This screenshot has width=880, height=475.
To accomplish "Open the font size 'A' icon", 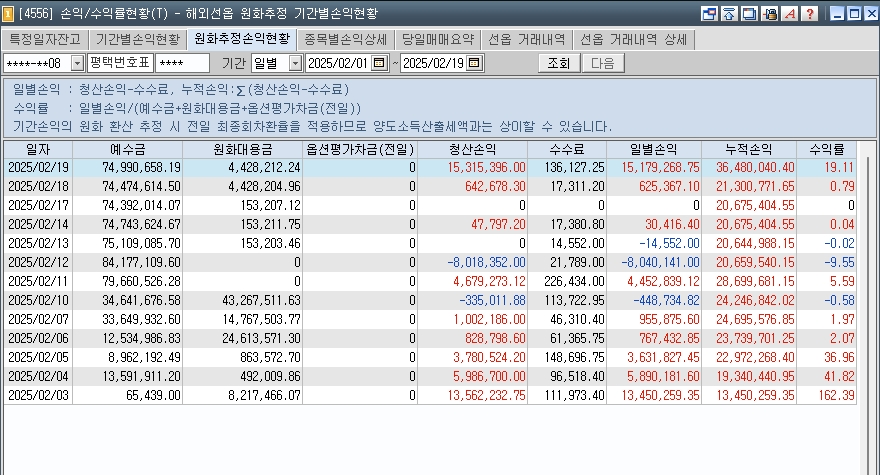I will pos(790,13).
